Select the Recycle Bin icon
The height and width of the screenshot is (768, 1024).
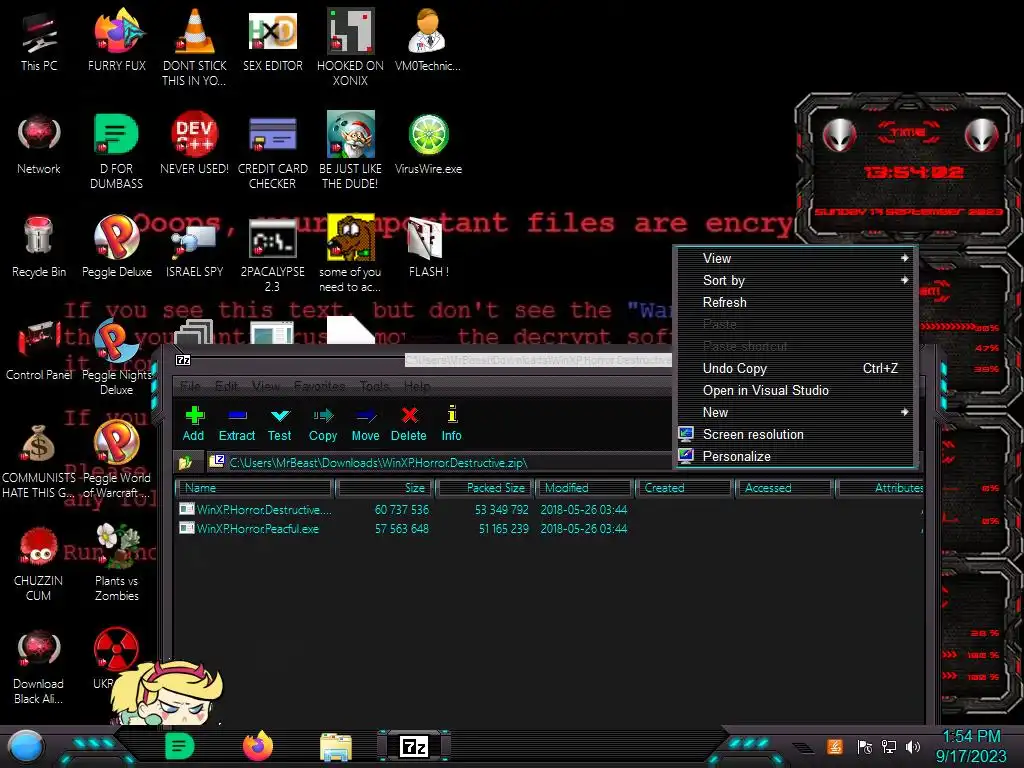point(39,247)
